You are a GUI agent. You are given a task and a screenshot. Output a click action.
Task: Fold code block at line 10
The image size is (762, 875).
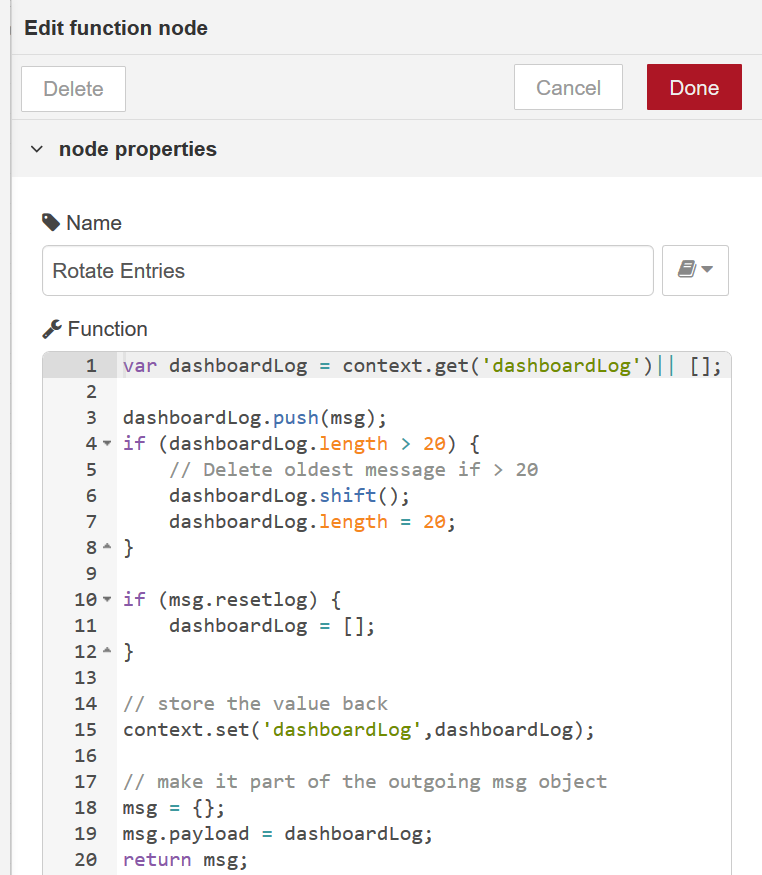[107, 599]
